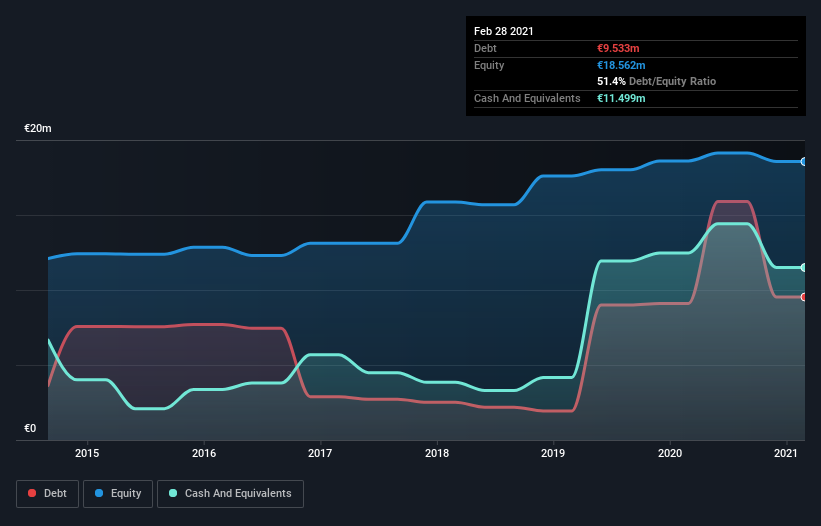Click Cash And Equivalents label in tooltip
821x526 pixels.
coord(527,98)
